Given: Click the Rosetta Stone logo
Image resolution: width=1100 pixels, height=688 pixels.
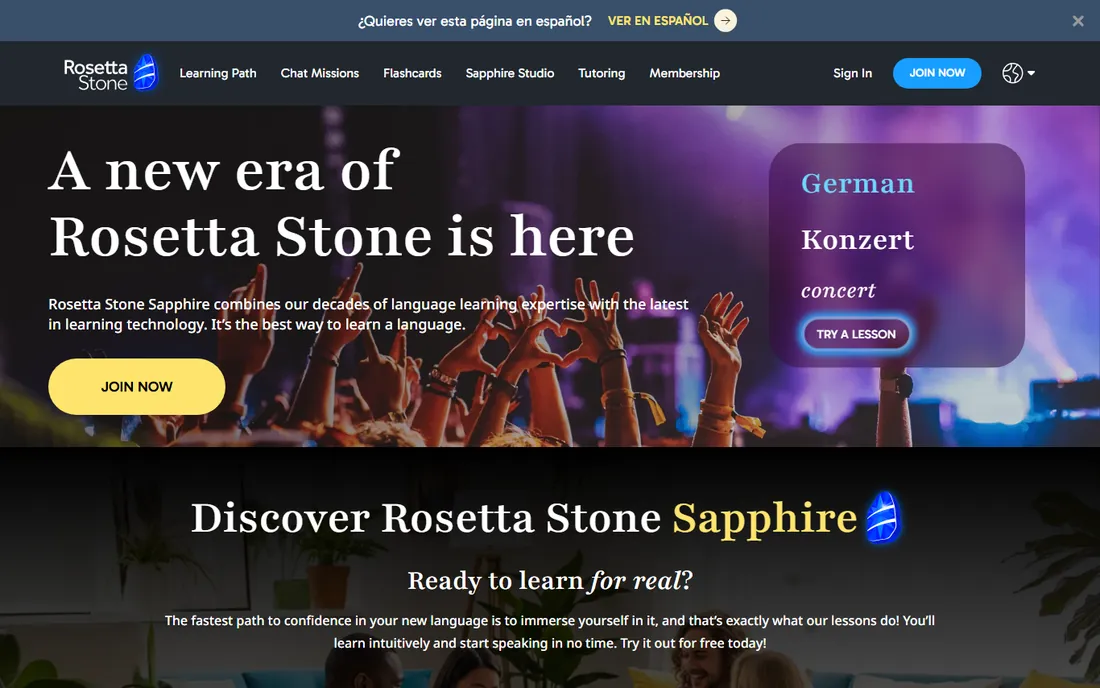Looking at the screenshot, I should [111, 73].
